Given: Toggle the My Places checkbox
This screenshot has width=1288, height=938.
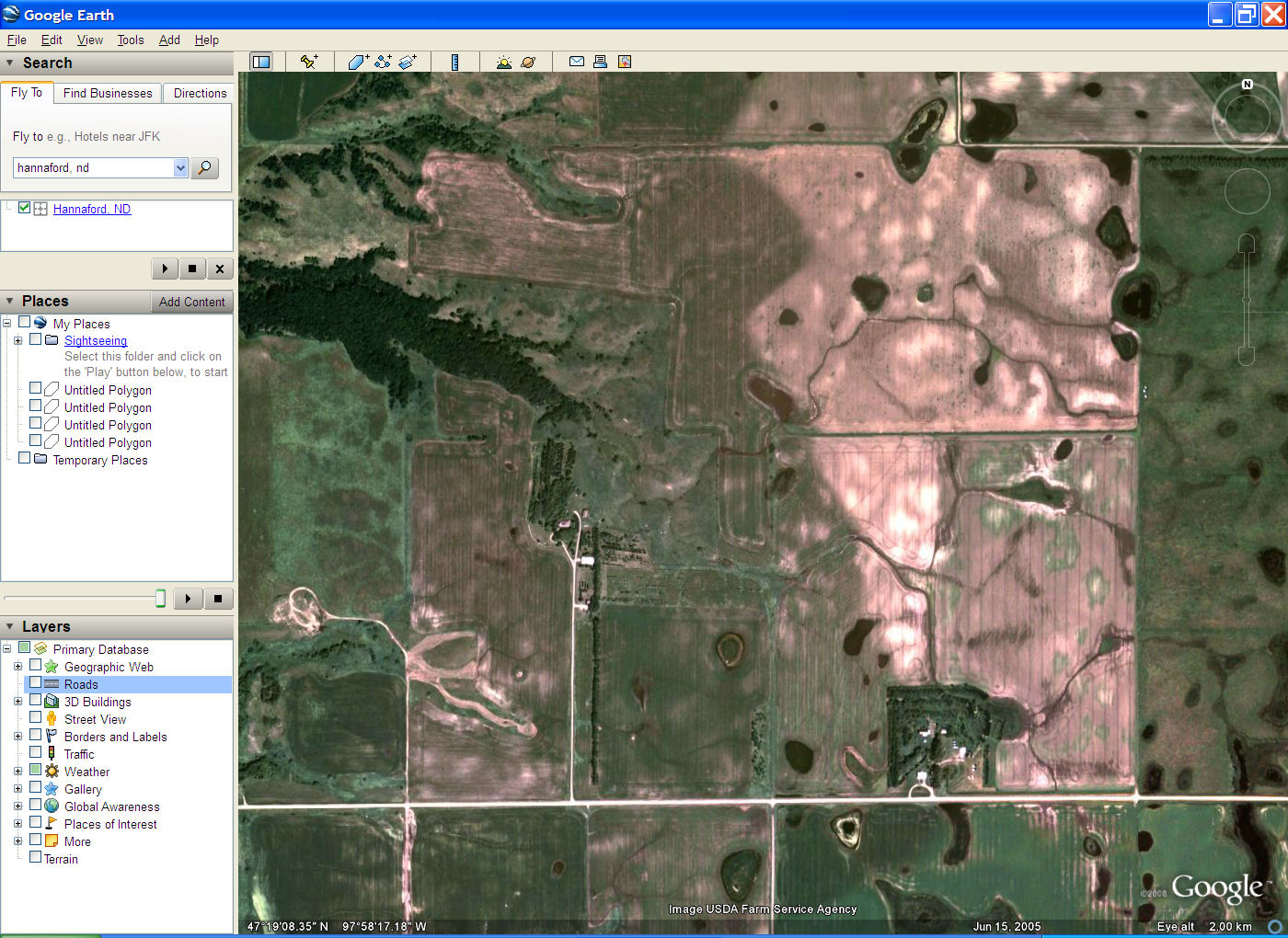Looking at the screenshot, I should (x=24, y=323).
